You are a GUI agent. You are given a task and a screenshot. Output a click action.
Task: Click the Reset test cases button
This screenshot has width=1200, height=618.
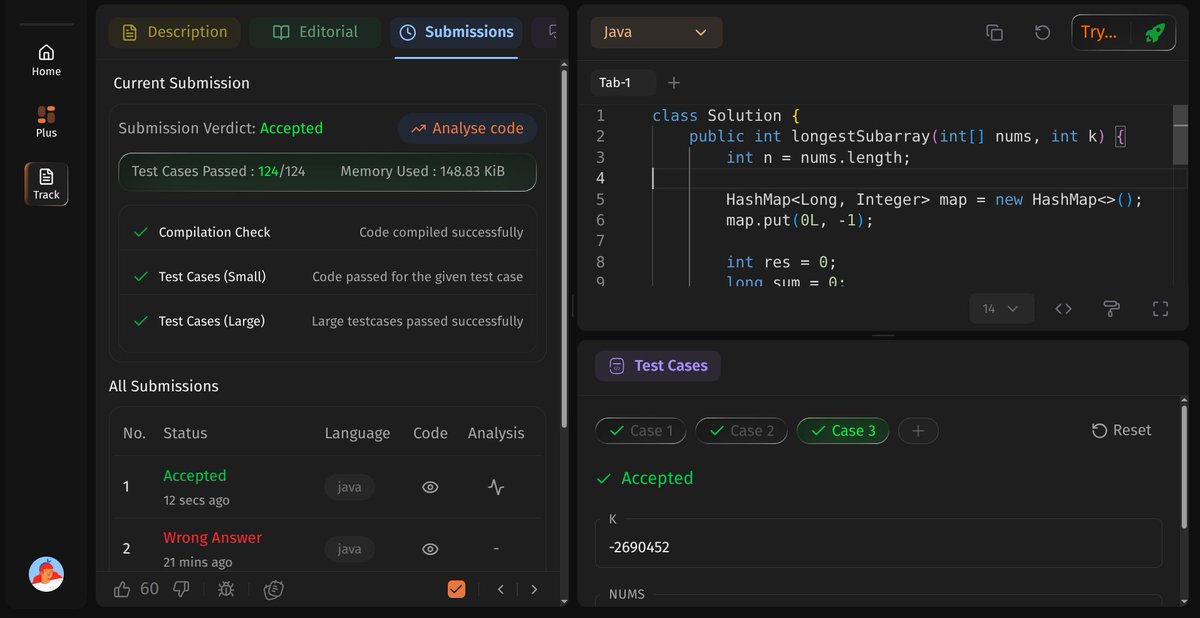tap(1121, 430)
